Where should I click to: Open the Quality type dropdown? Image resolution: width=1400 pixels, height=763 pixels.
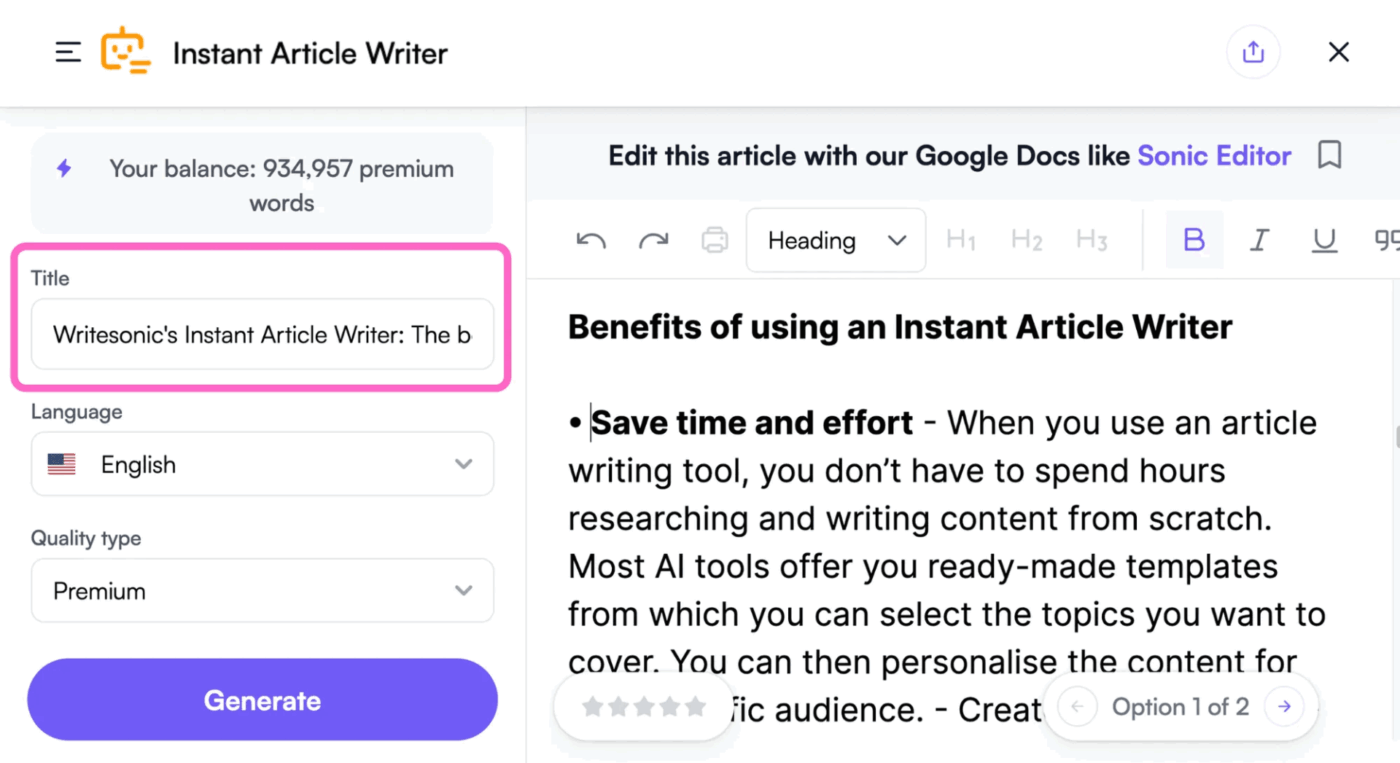[x=463, y=590]
